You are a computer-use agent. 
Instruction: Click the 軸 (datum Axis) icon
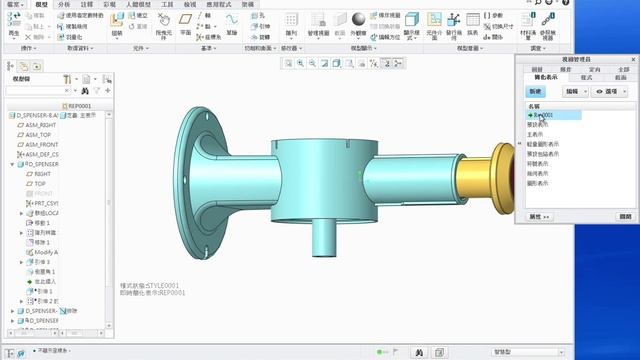(200, 16)
